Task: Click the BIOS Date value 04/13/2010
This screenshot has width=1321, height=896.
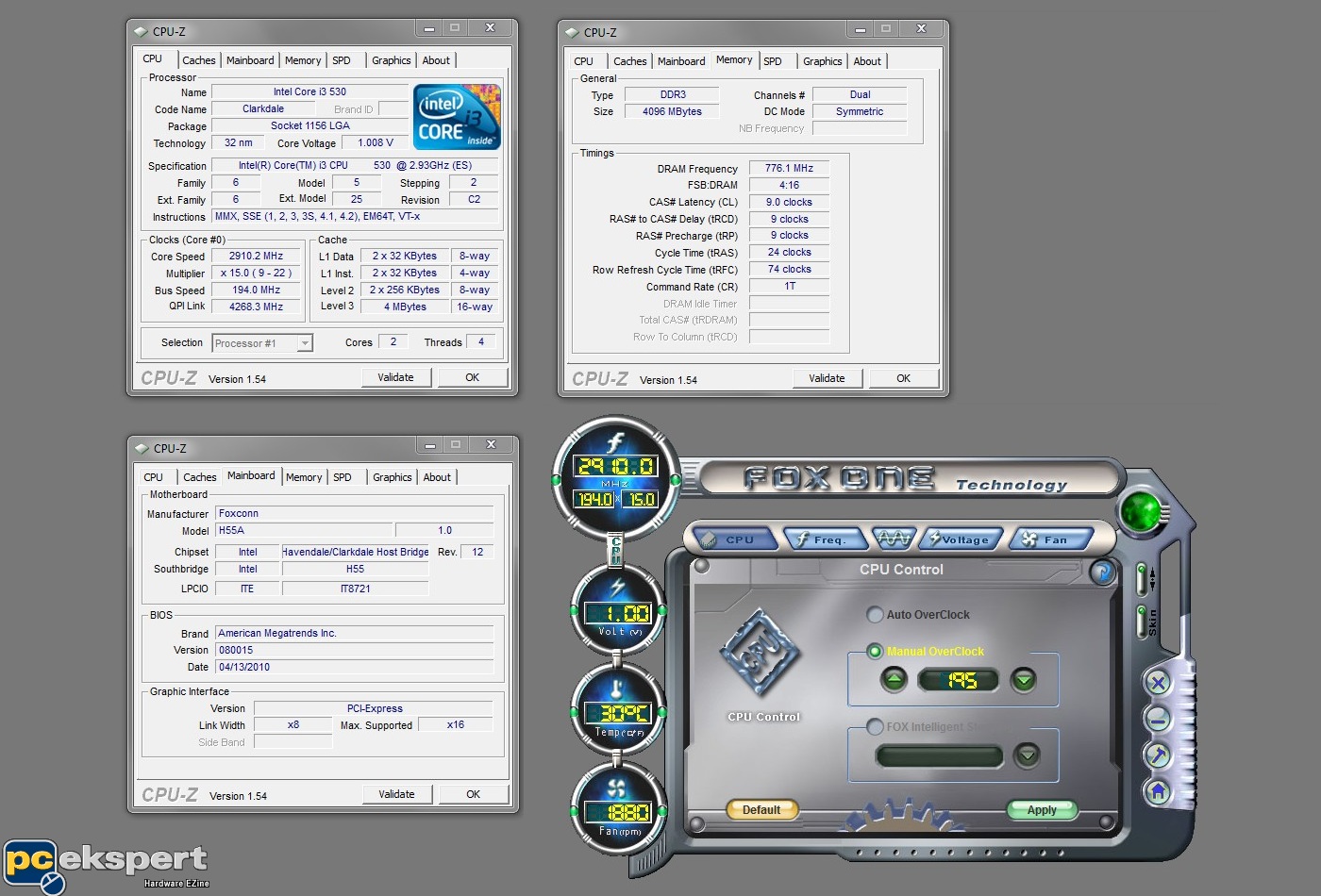Action: (354, 667)
